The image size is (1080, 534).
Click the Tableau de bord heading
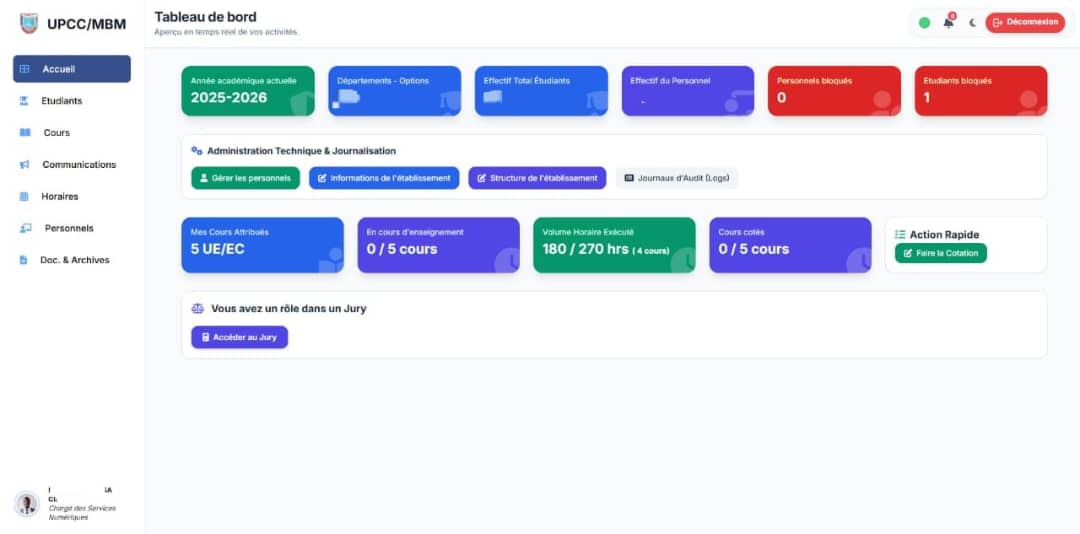pyautogui.click(x=205, y=17)
